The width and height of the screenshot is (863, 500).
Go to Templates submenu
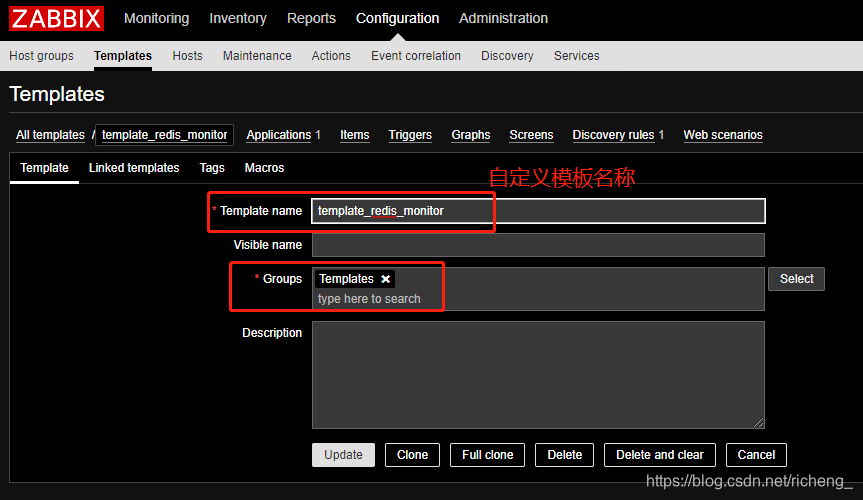tap(123, 56)
